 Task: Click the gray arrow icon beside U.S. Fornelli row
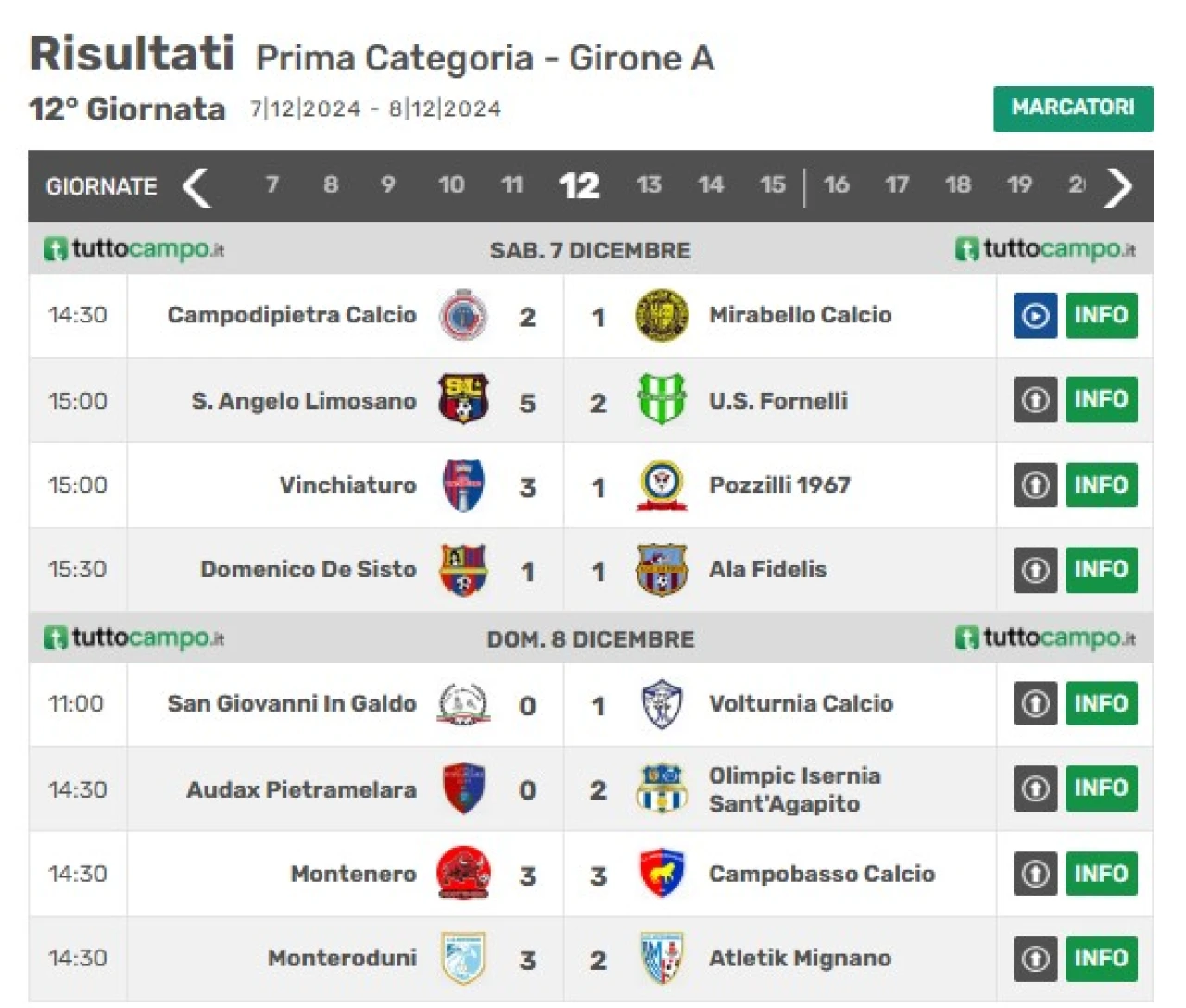(1035, 400)
